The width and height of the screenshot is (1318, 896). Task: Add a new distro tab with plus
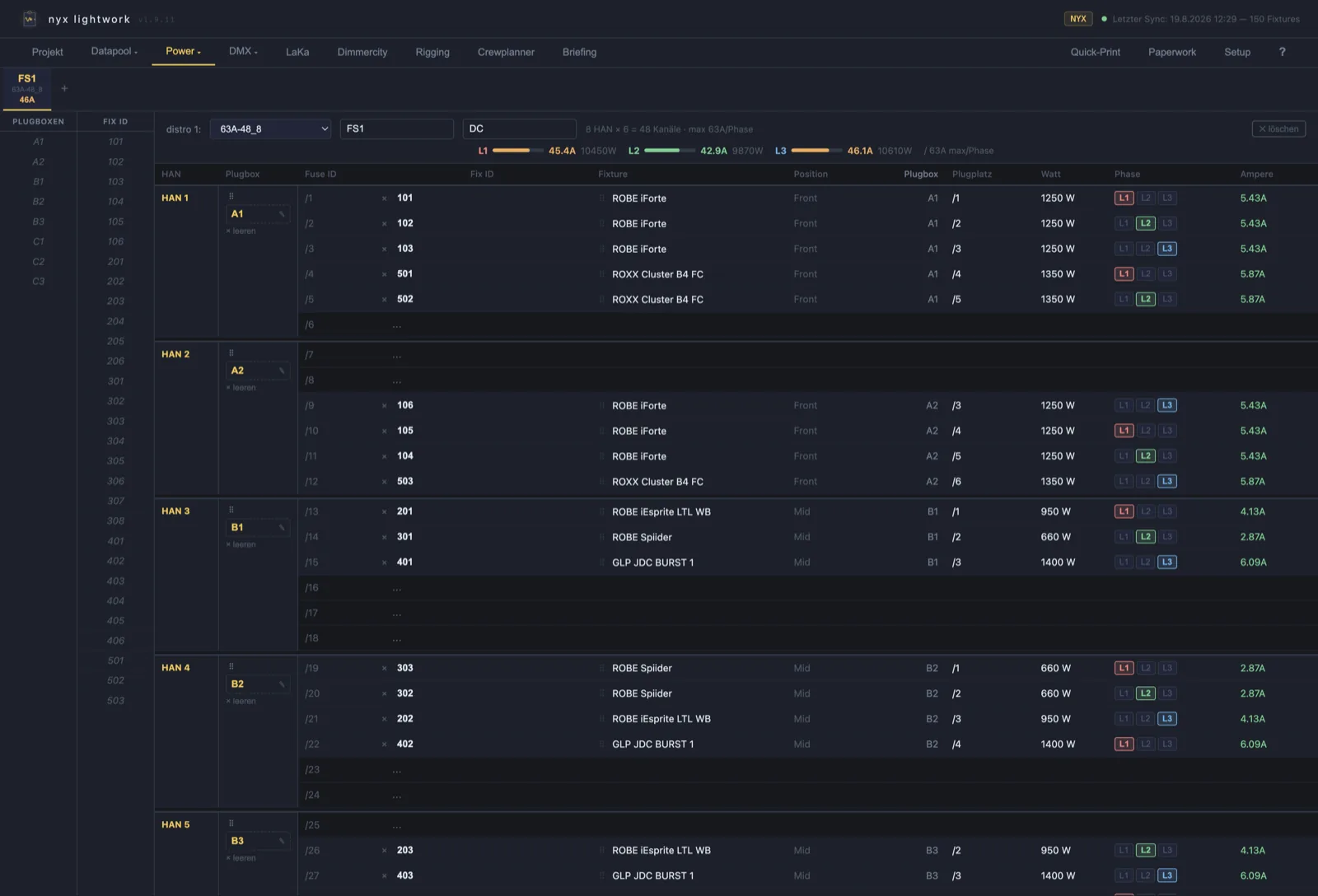pos(64,88)
